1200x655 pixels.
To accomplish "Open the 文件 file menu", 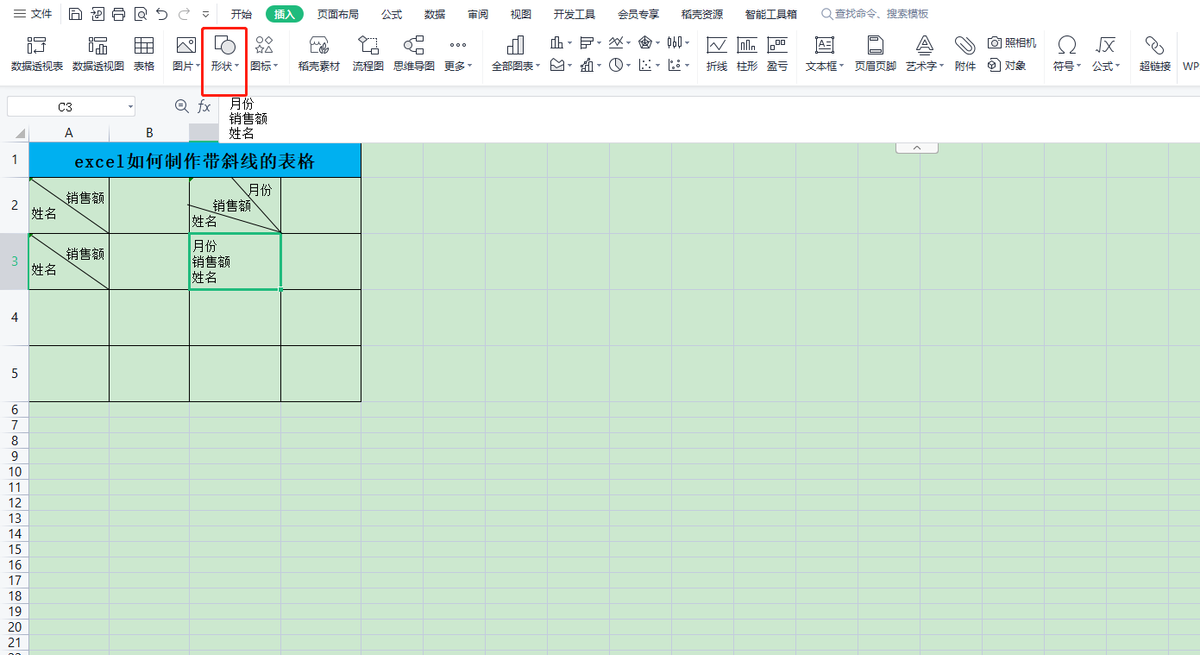I will tap(33, 14).
